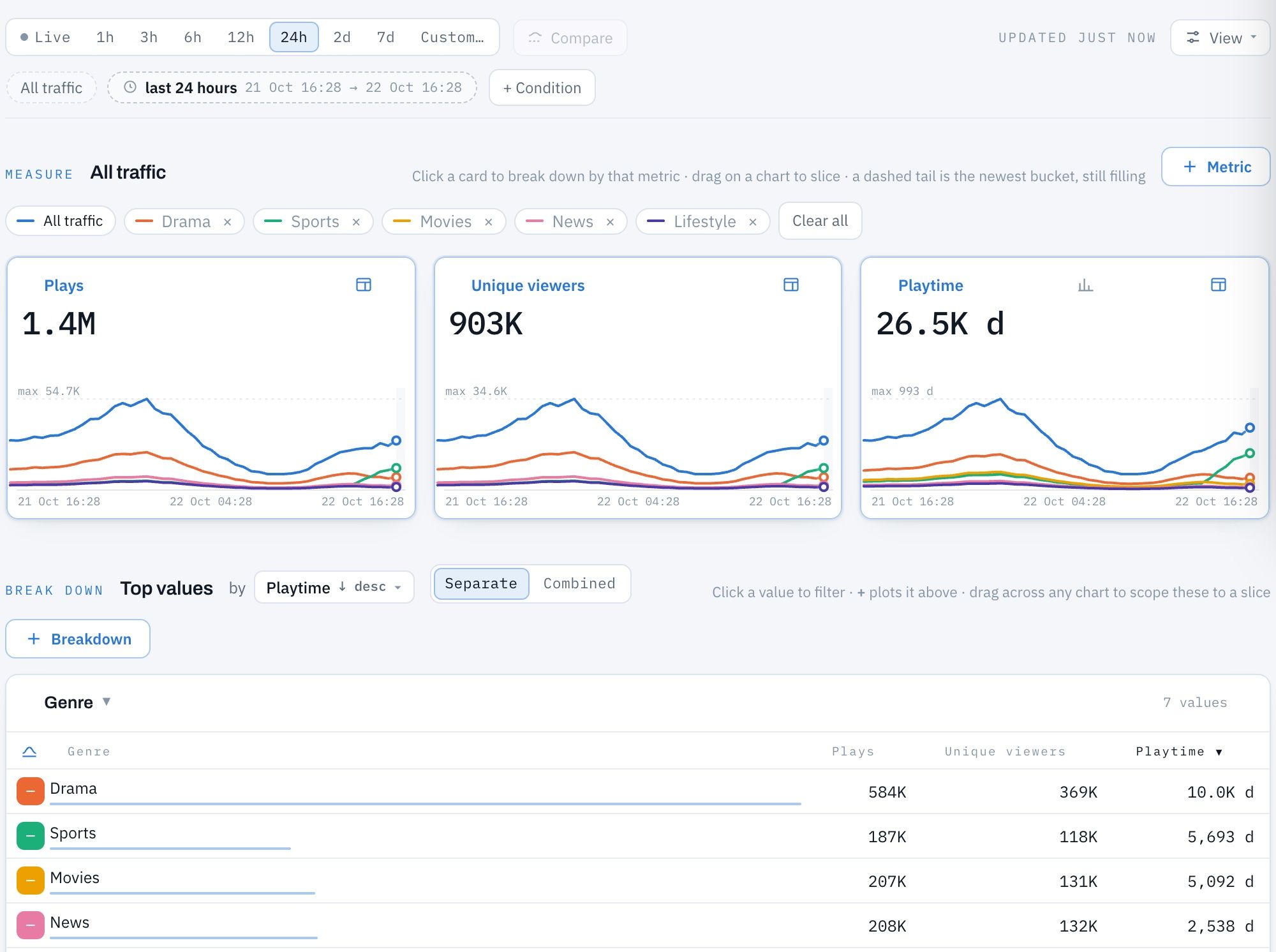1276x952 pixels.
Task: Open the panel layout icon on Plays card
Action: pyautogui.click(x=364, y=285)
